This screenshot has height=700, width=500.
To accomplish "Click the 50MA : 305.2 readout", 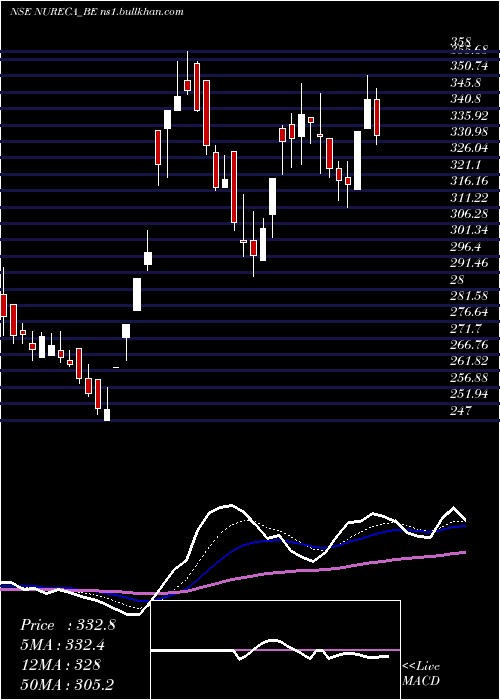I will (68, 685).
